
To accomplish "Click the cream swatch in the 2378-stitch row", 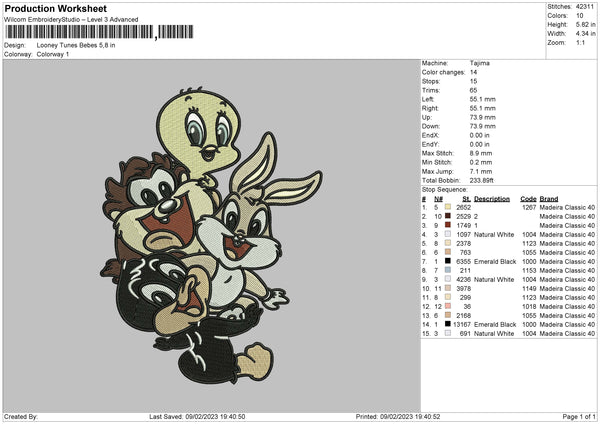I will 448,243.
